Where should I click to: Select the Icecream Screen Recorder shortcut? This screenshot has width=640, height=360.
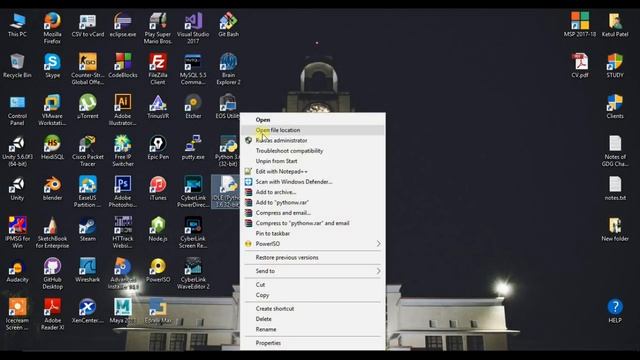17,314
